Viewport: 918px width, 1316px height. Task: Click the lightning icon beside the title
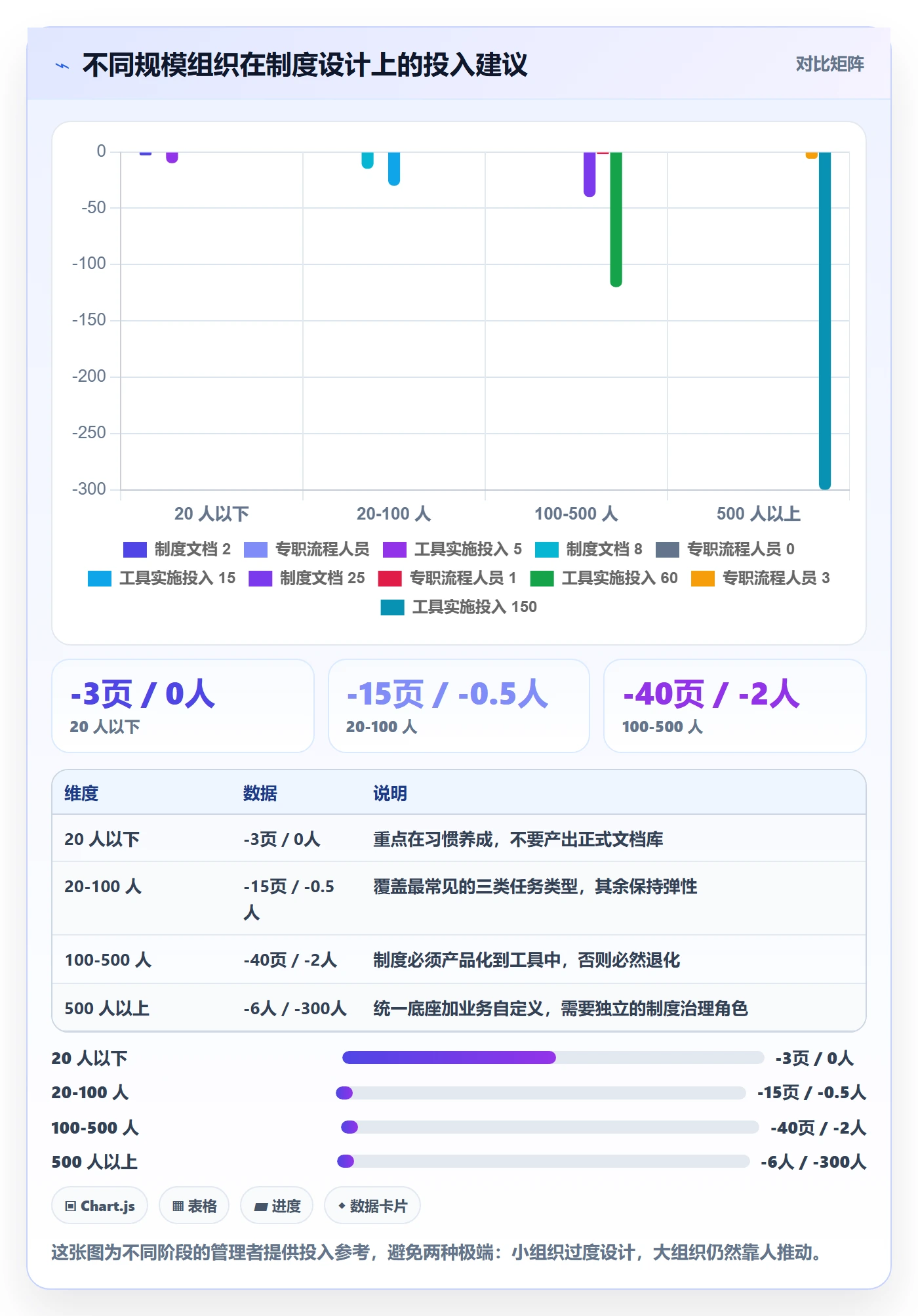62,66
